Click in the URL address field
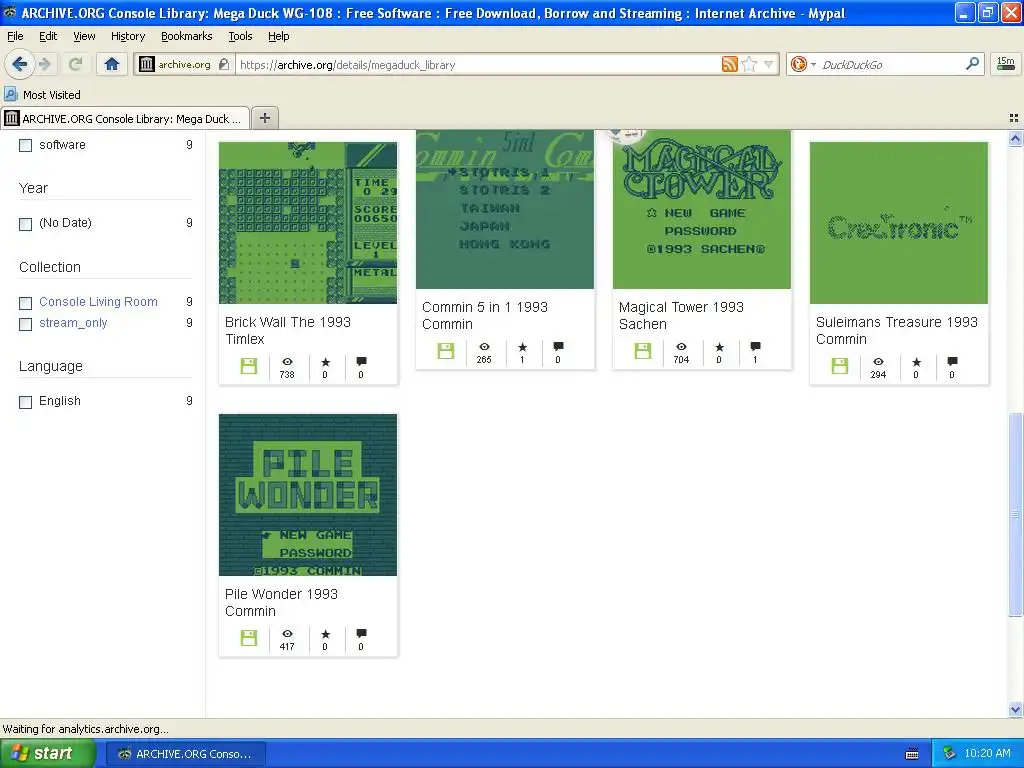 coord(477,64)
